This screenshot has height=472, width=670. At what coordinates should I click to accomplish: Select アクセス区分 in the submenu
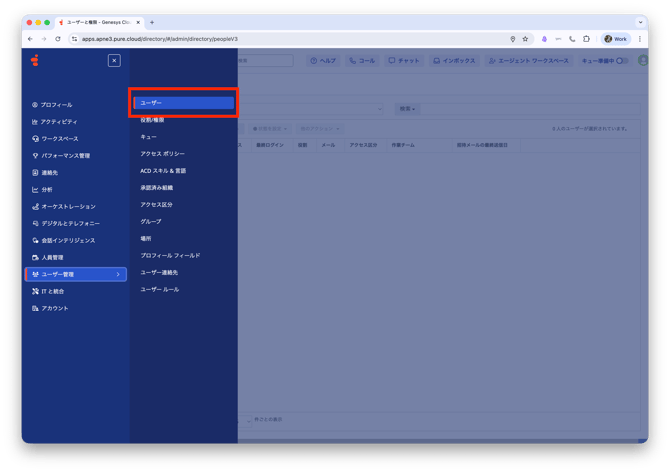coord(156,205)
